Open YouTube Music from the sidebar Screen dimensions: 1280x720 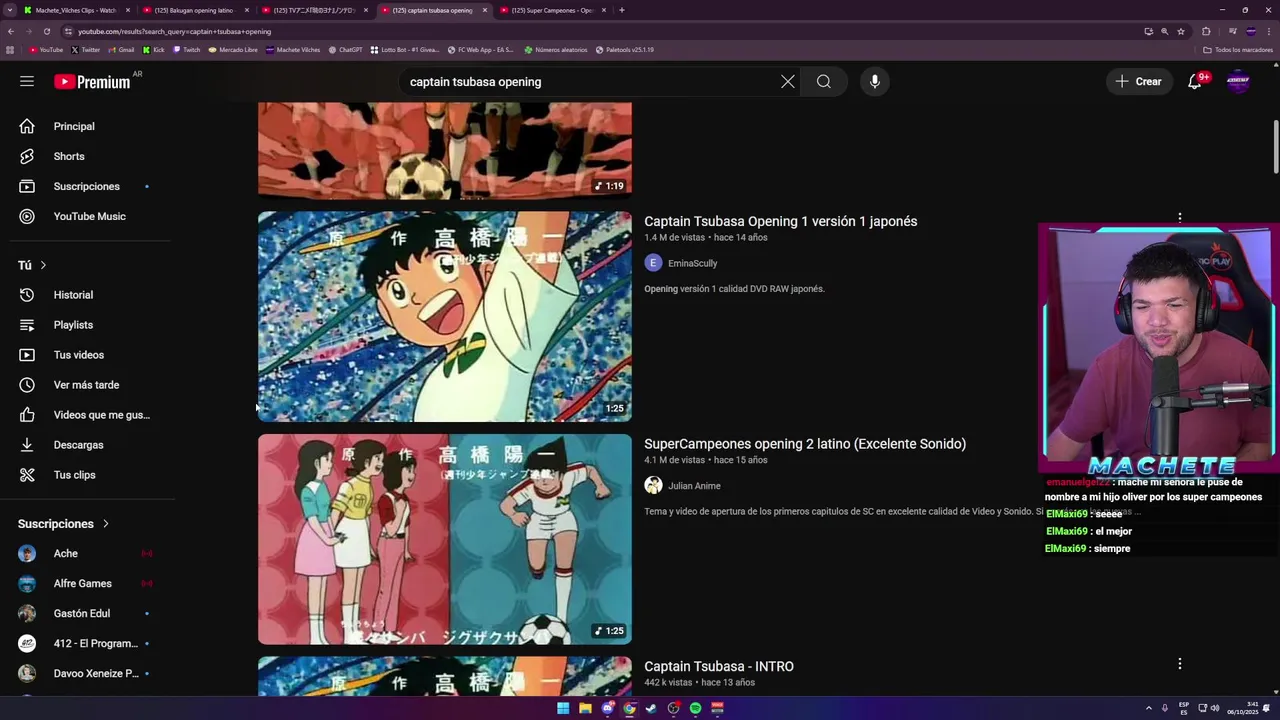tap(88, 216)
